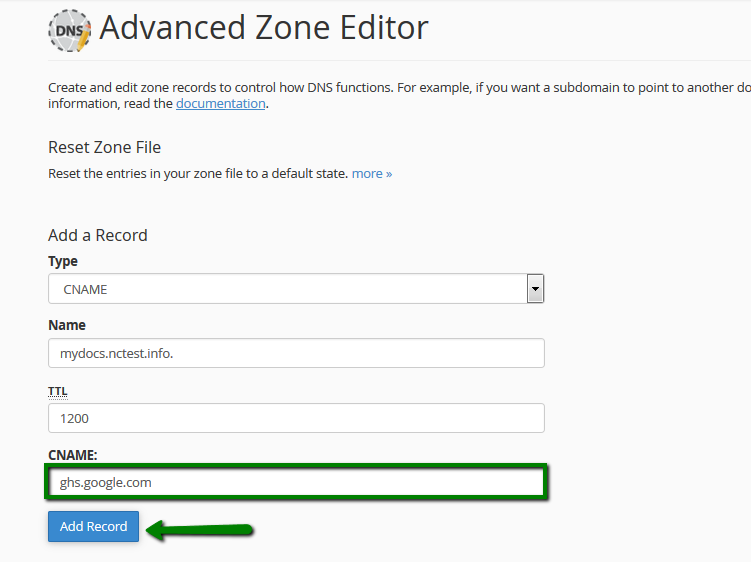Screen dimensions: 751x562
Task: Click the Name field label
Action: [67, 325]
